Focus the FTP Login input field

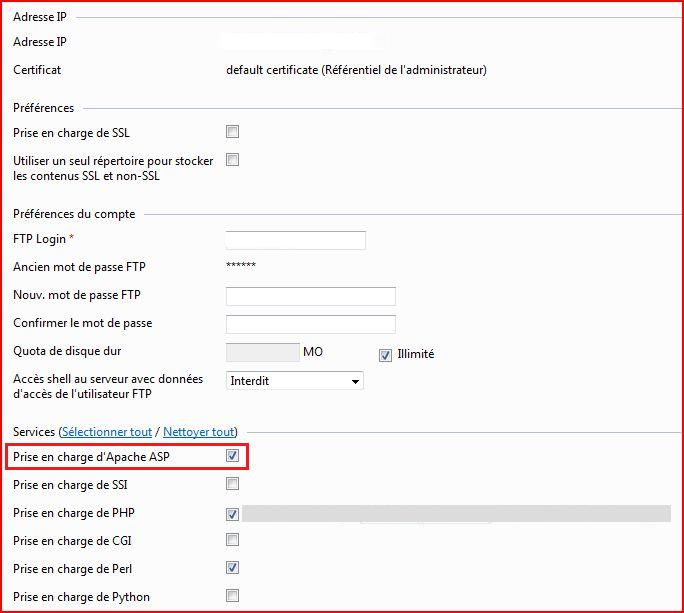[296, 240]
